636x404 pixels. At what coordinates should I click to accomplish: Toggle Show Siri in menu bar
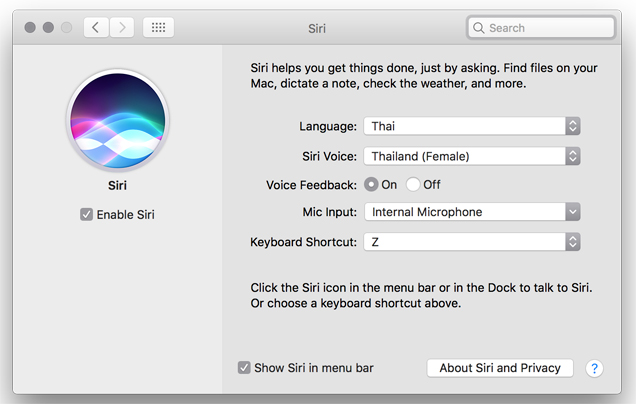tap(244, 367)
